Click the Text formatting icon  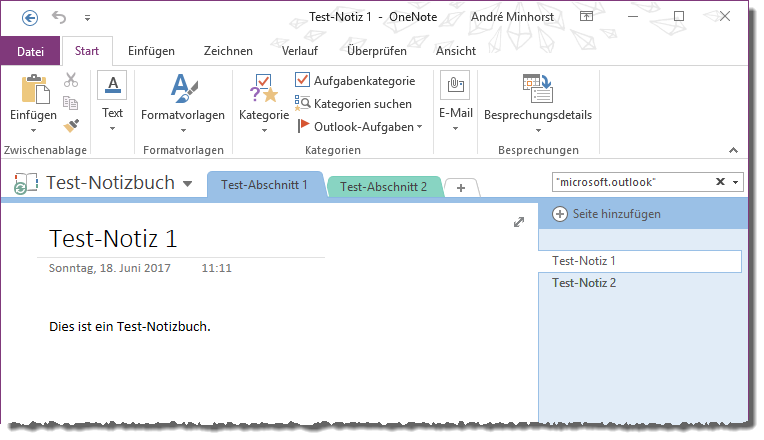click(x=112, y=86)
